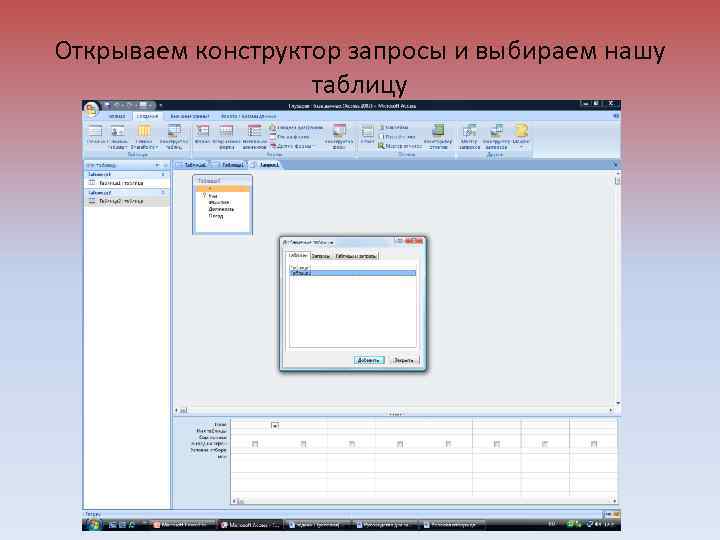
Task: Click the Office button
Action: pos(91,109)
